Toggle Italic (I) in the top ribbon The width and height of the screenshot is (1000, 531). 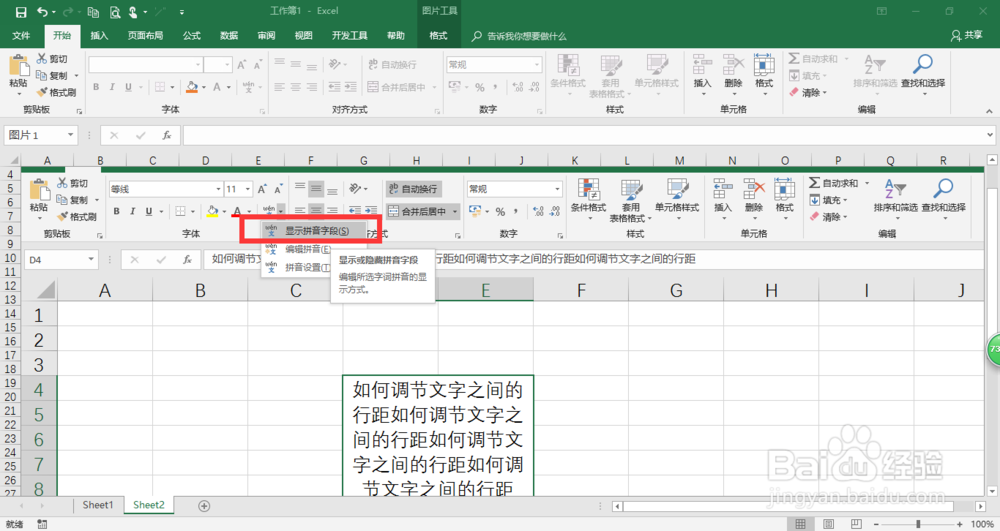click(x=112, y=87)
